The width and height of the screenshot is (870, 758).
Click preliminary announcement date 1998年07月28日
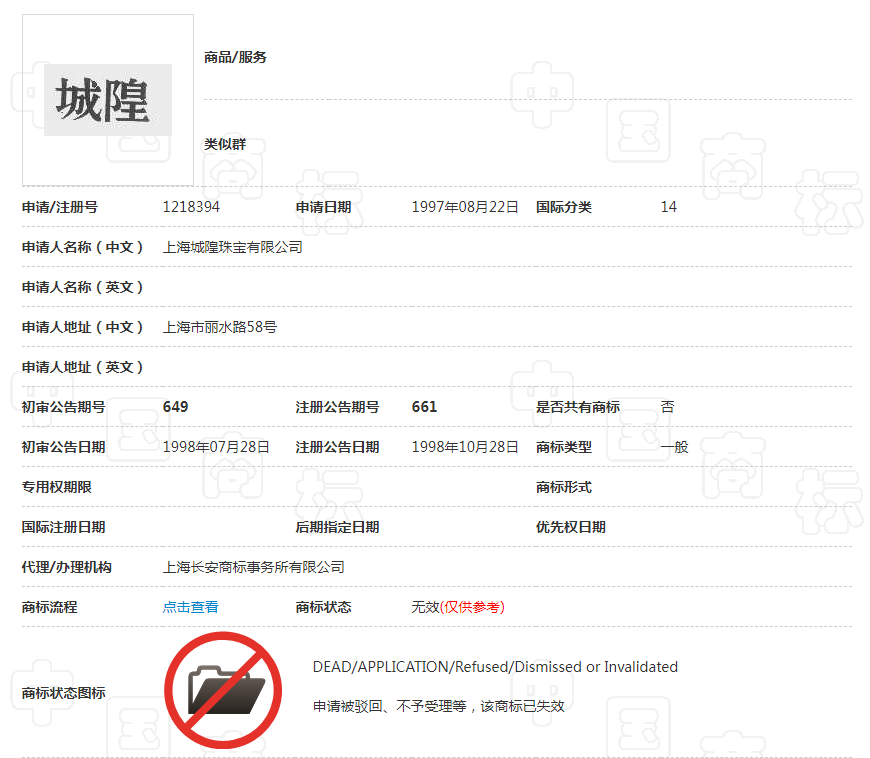[x=217, y=447]
